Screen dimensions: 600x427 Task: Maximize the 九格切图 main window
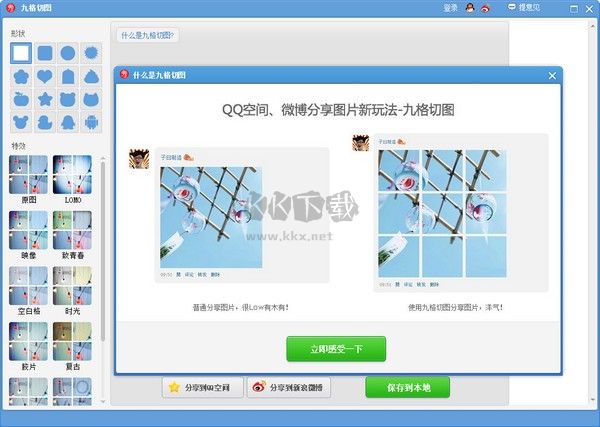tap(574, 9)
